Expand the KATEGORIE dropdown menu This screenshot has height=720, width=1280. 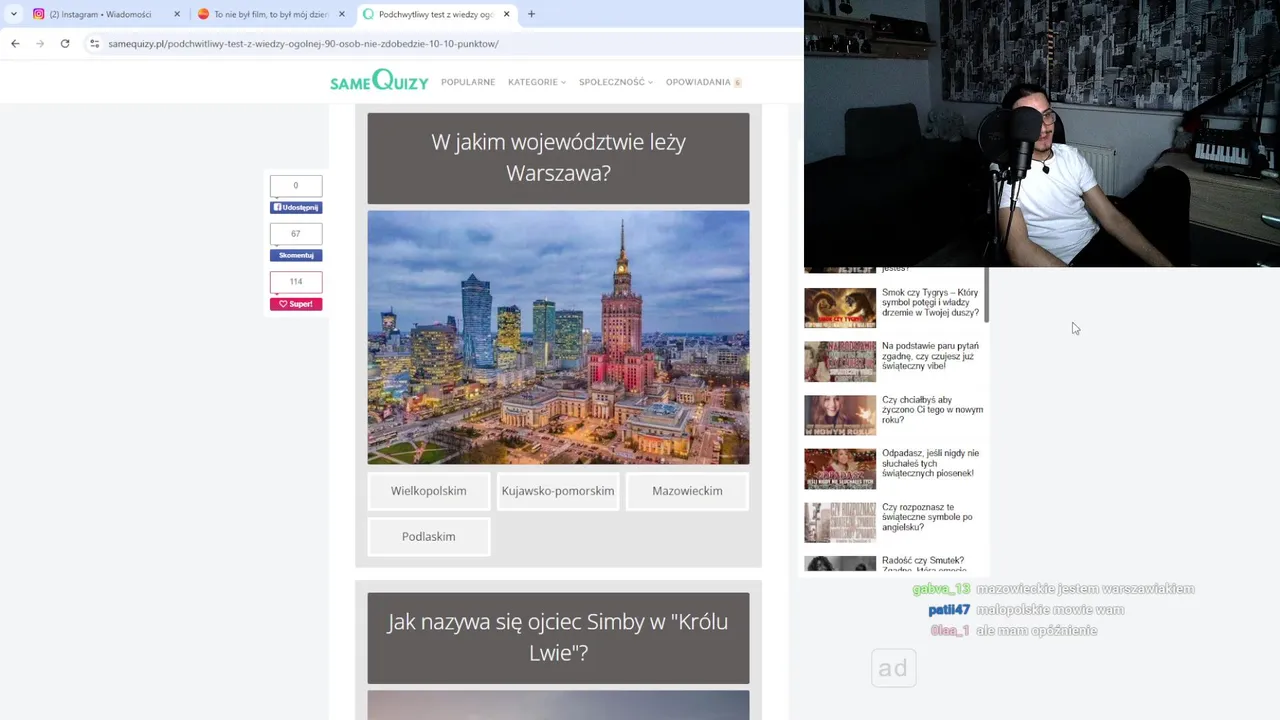tap(537, 82)
